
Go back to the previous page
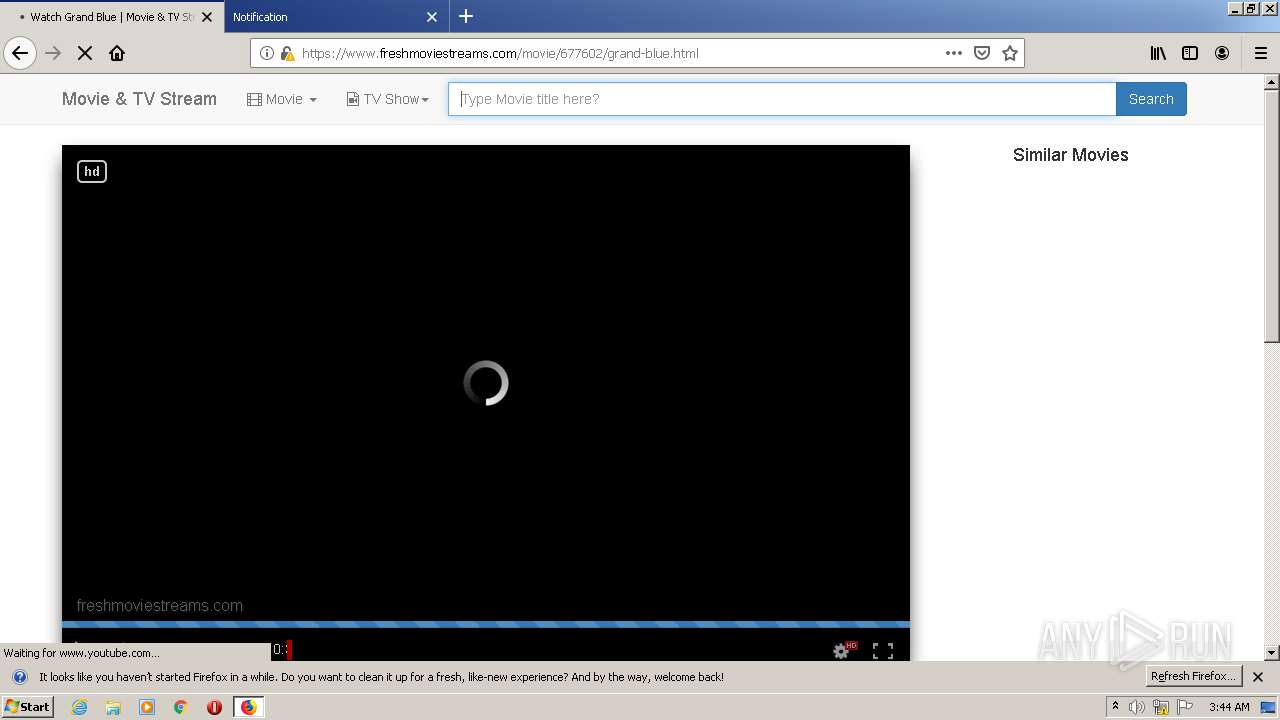20,53
